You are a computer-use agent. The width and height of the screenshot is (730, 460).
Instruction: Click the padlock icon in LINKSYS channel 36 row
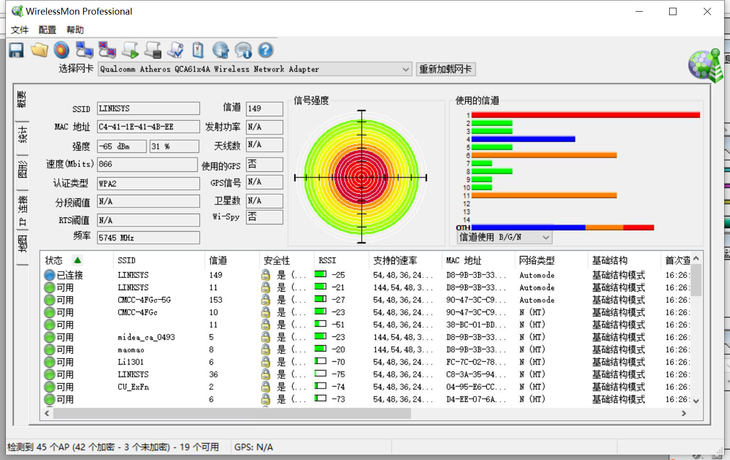click(x=265, y=374)
